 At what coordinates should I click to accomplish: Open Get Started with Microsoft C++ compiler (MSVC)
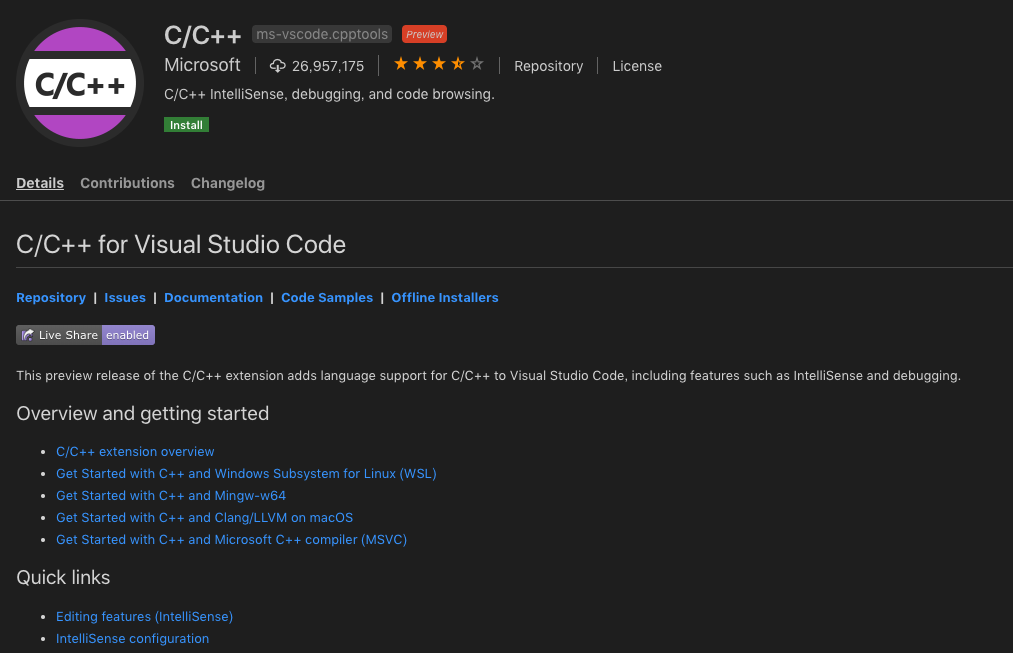[231, 539]
